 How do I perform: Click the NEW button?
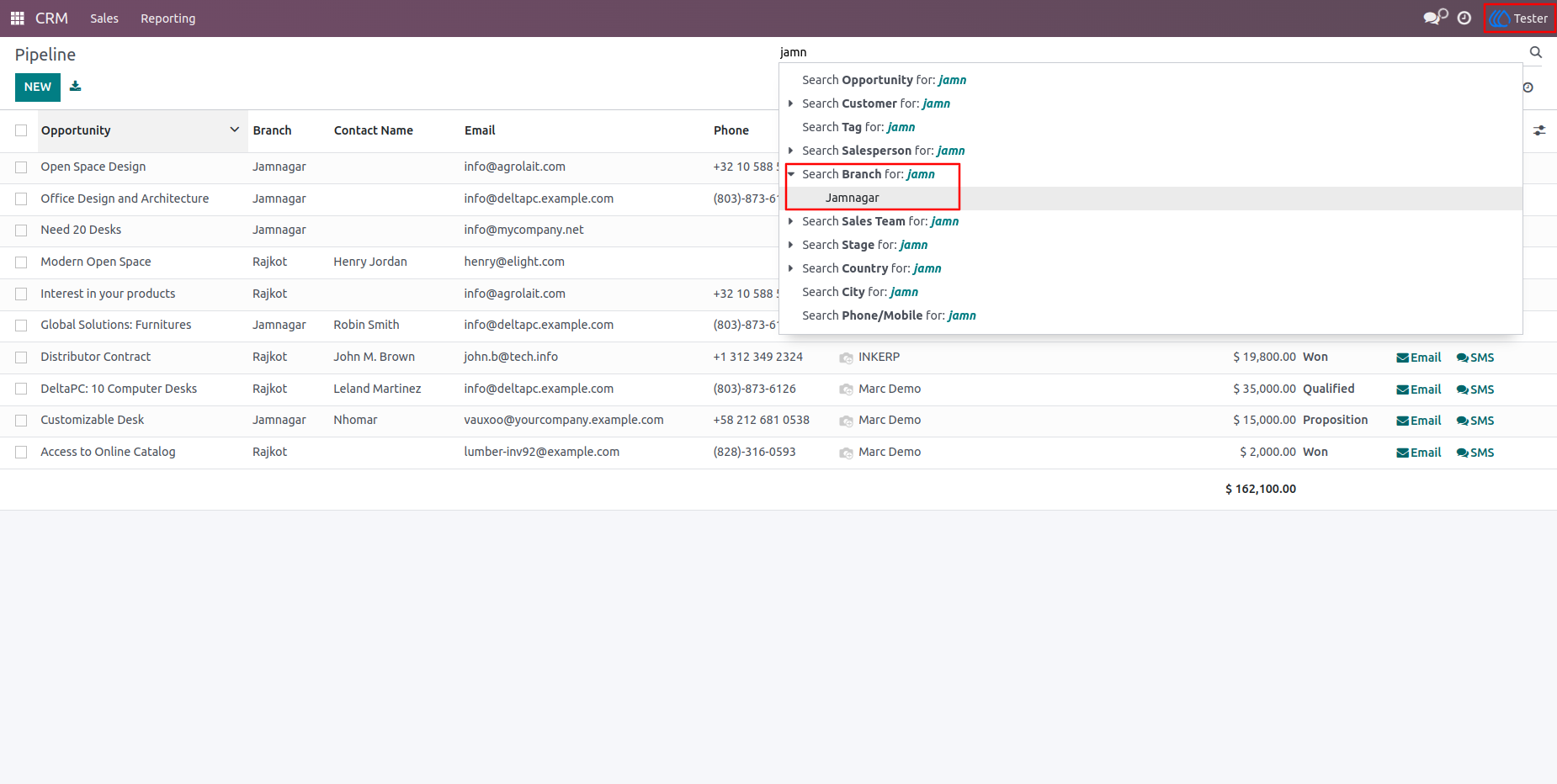(38, 87)
